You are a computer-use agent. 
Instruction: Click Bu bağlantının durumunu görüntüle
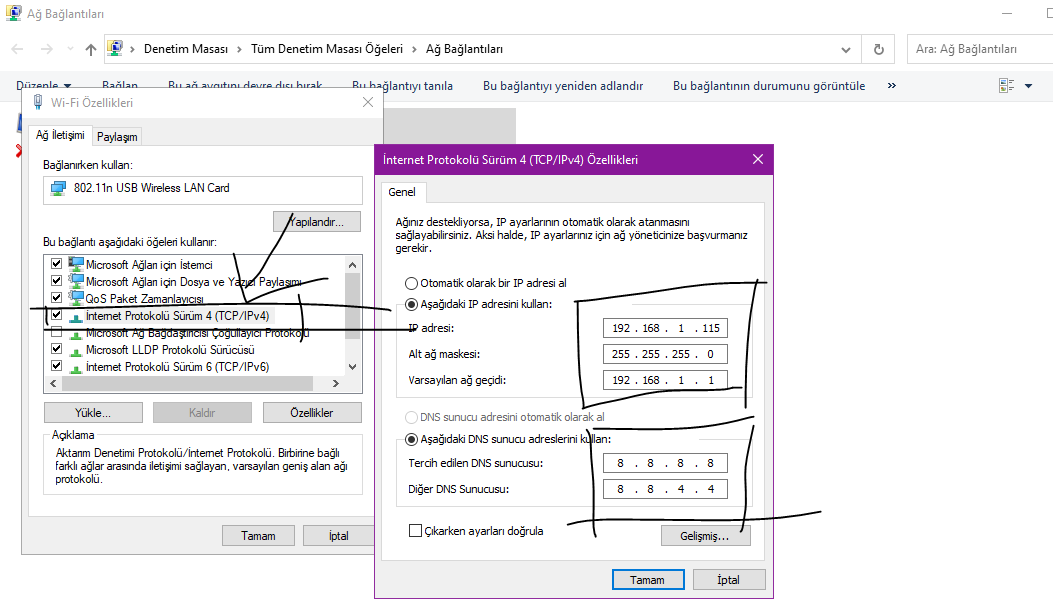coord(769,86)
